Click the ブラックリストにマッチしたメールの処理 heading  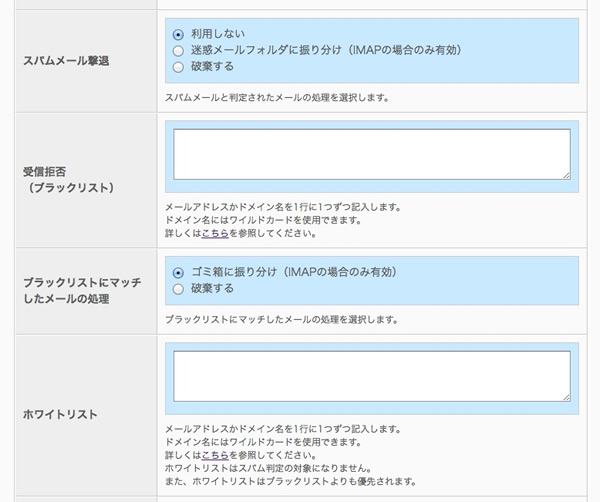click(82, 291)
